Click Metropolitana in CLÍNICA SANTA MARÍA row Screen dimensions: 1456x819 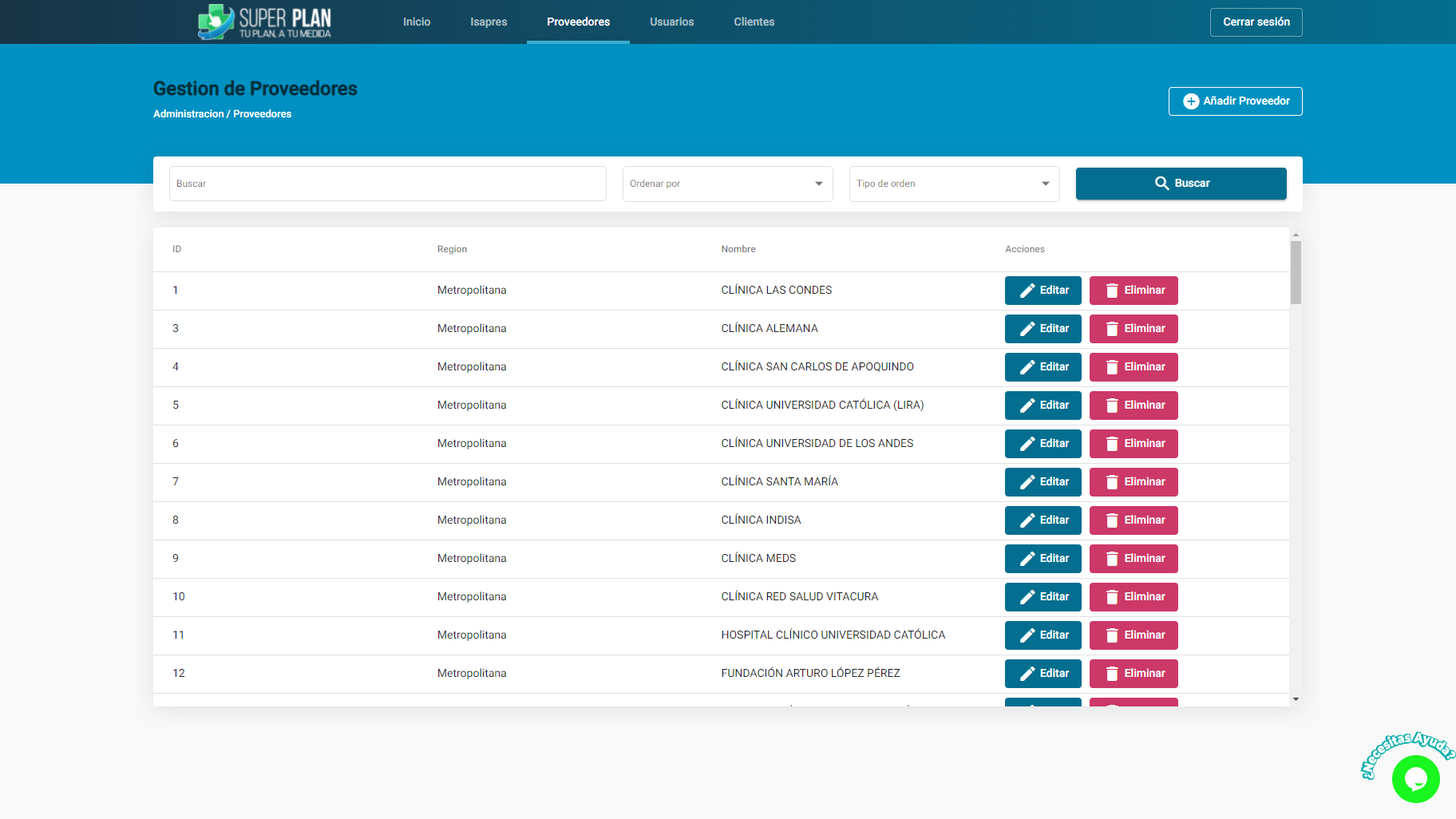coord(471,482)
